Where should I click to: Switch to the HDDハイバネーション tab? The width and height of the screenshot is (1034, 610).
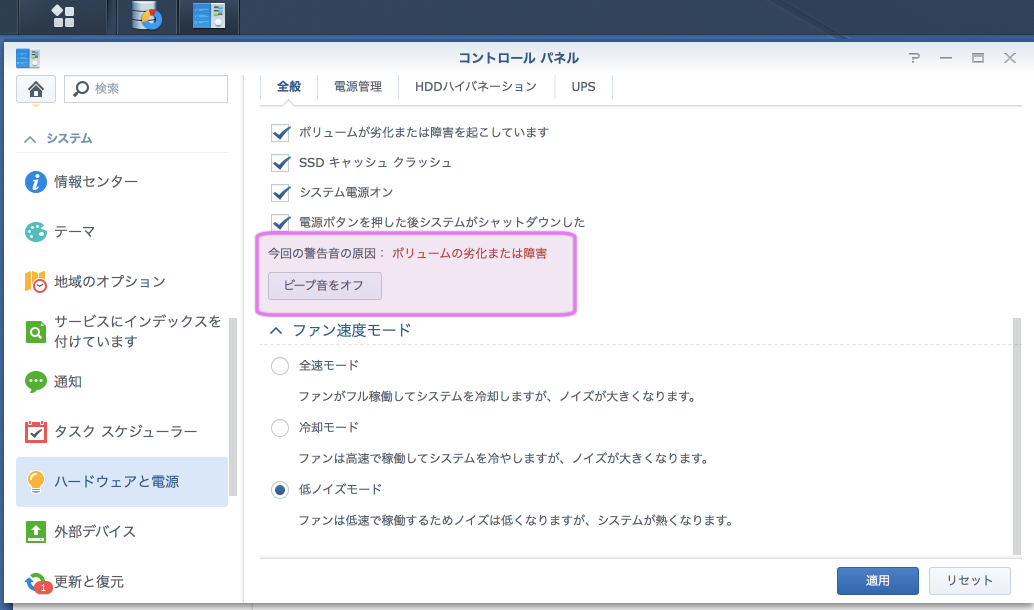click(x=476, y=87)
